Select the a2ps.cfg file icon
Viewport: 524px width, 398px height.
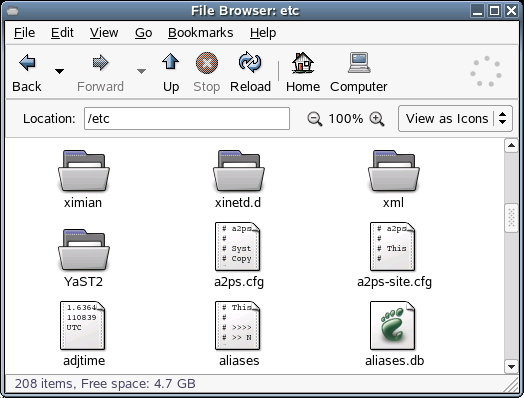pos(238,247)
